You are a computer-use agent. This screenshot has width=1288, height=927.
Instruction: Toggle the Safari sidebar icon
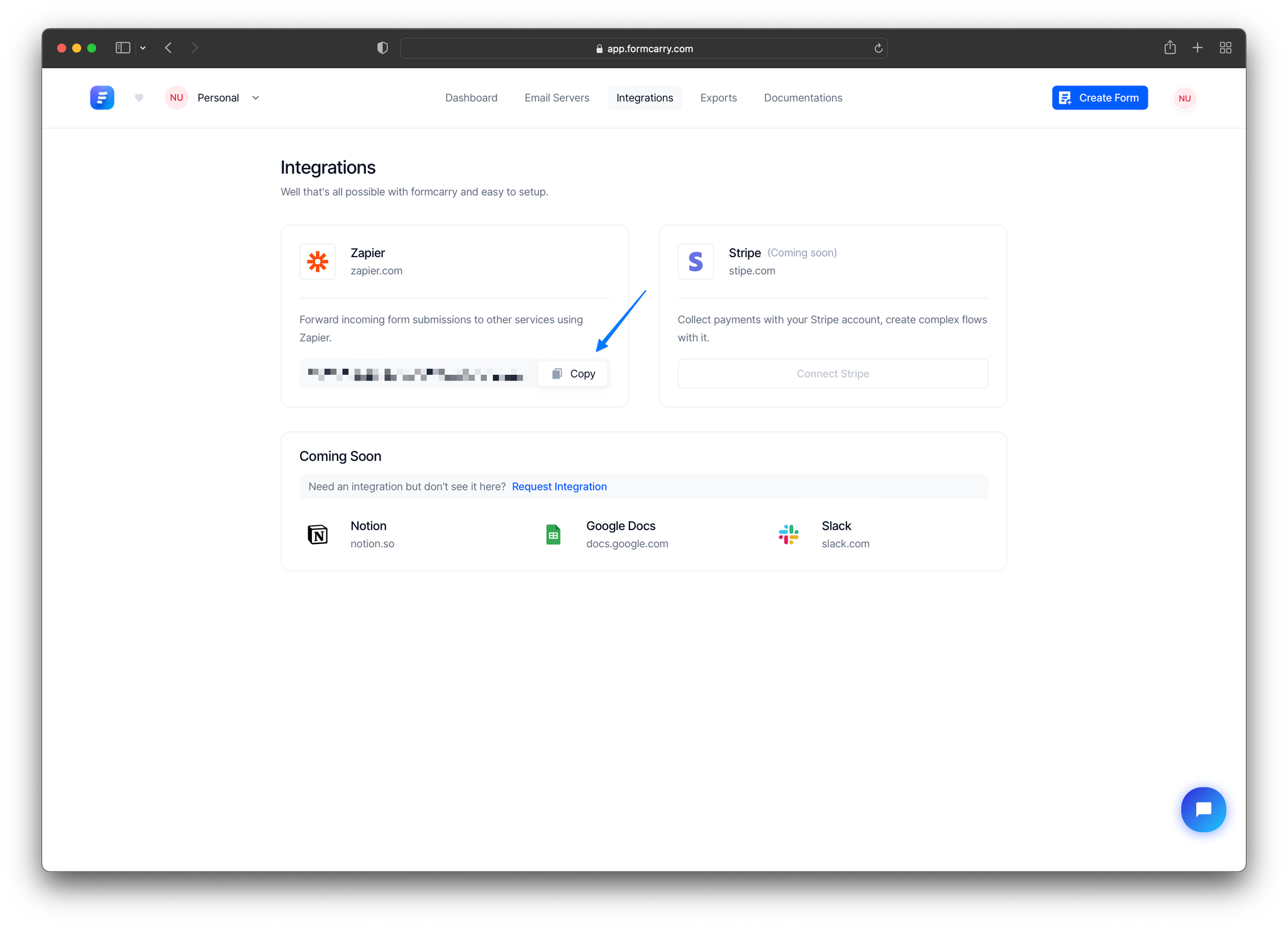123,48
